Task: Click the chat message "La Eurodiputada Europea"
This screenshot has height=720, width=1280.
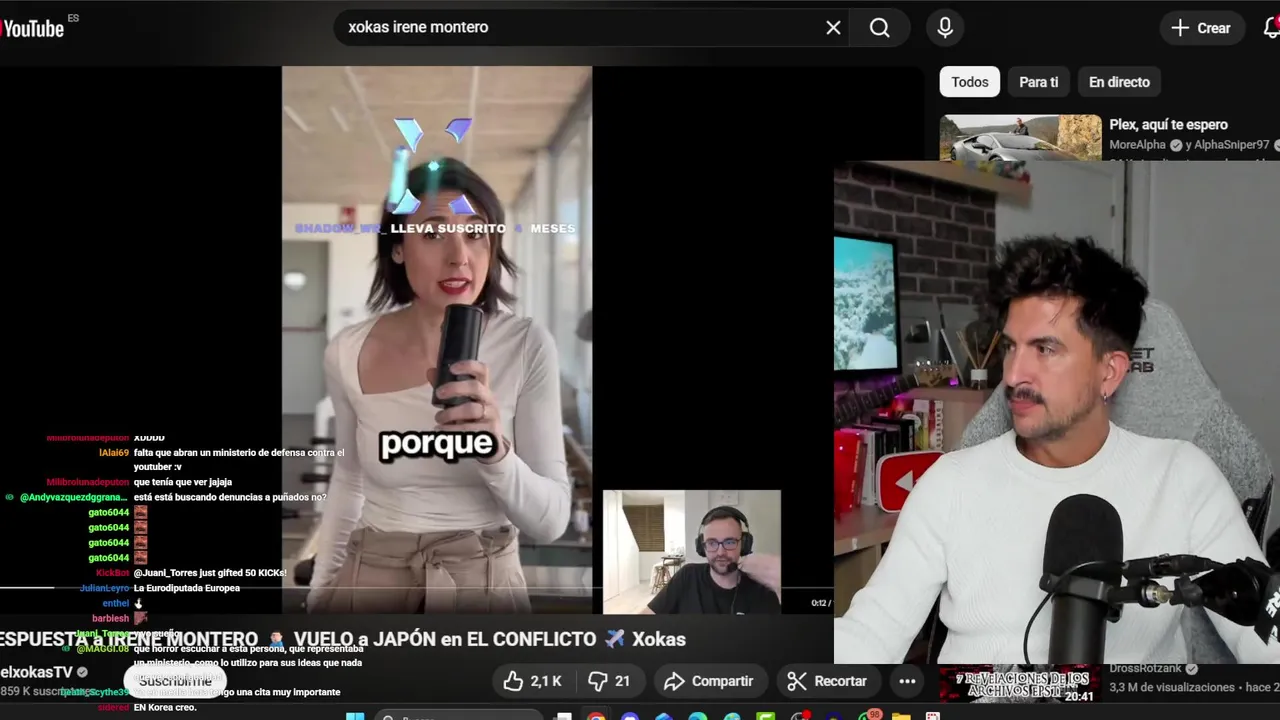Action: (x=186, y=588)
